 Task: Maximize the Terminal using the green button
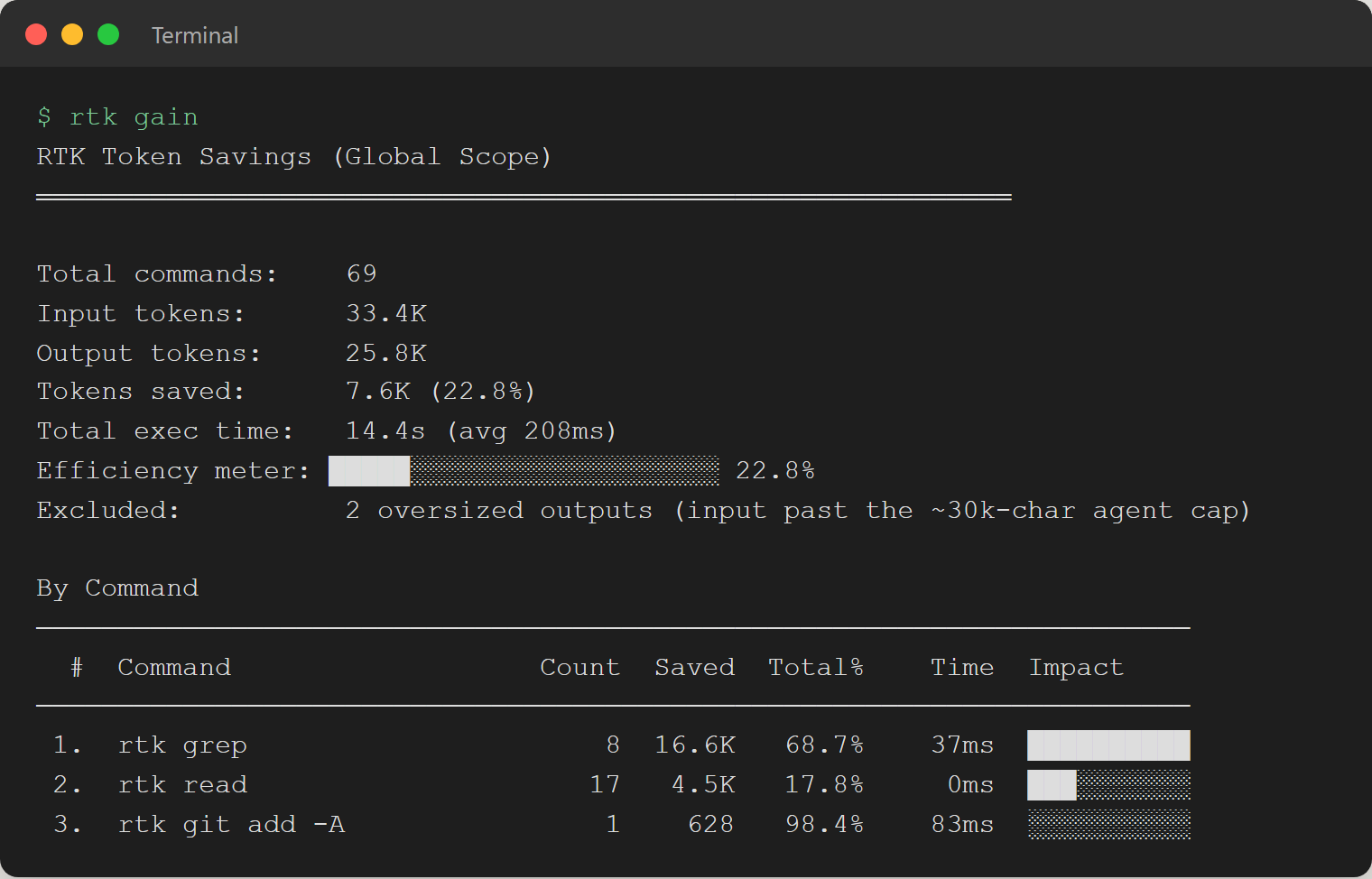pyautogui.click(x=108, y=34)
